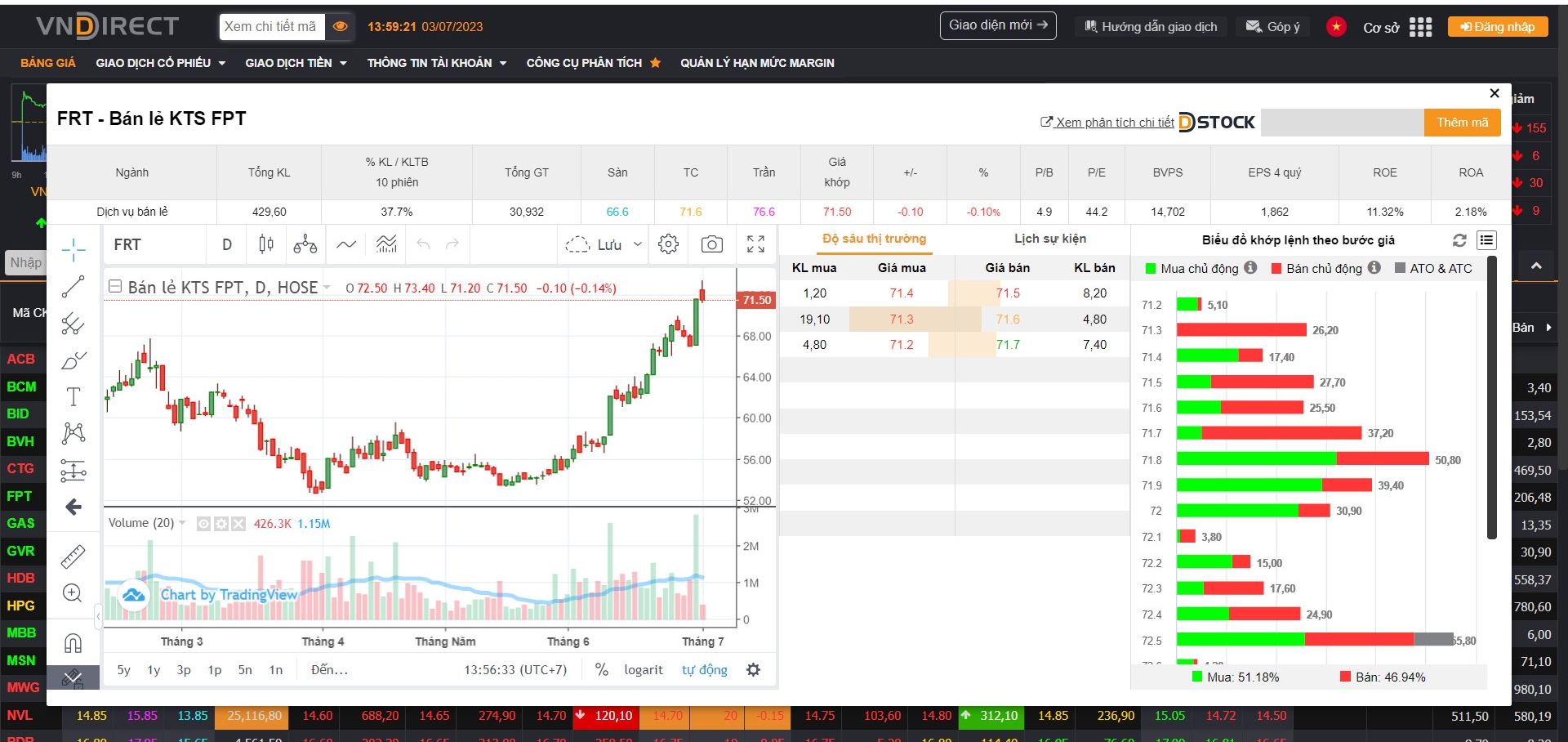The image size is (1568, 742).
Task: Select the crosshair cursor tool
Action: click(x=73, y=249)
